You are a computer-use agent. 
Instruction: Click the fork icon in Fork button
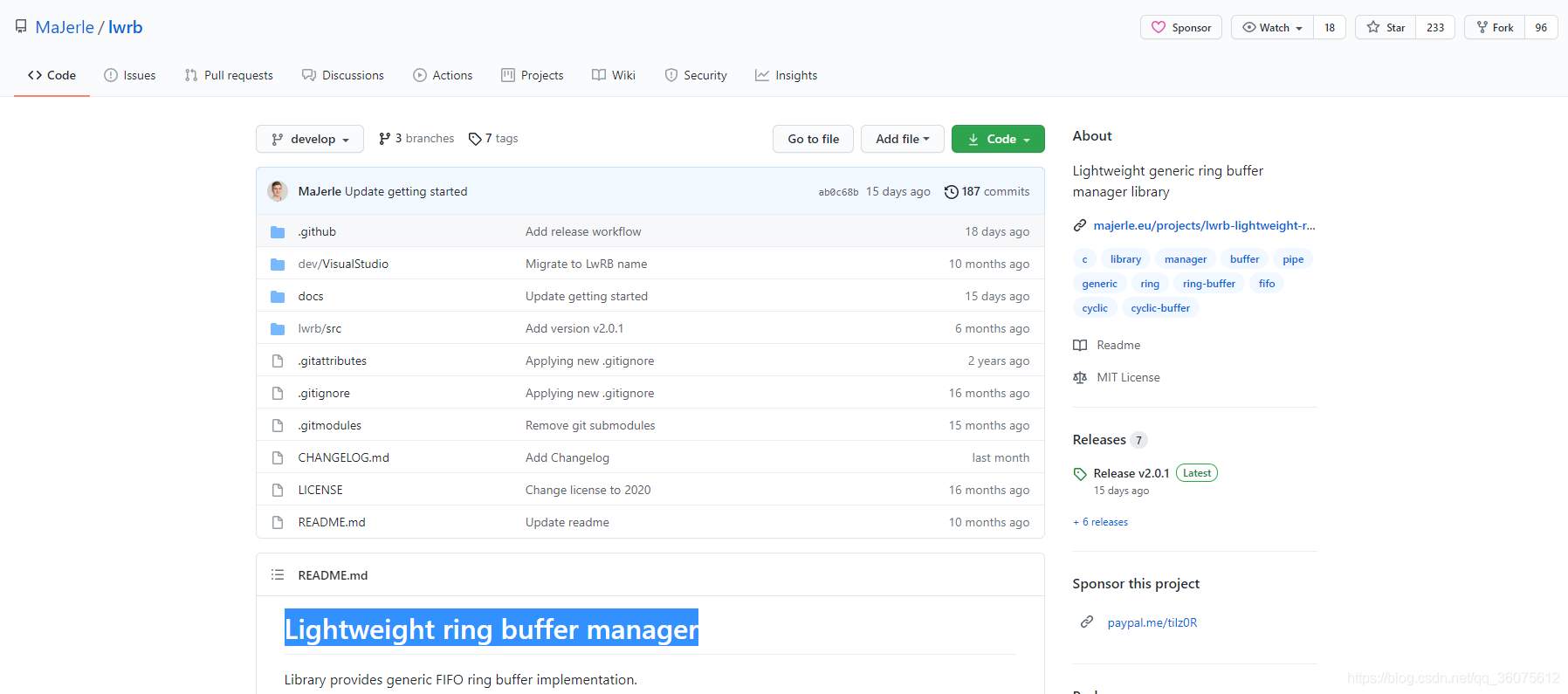[1482, 27]
